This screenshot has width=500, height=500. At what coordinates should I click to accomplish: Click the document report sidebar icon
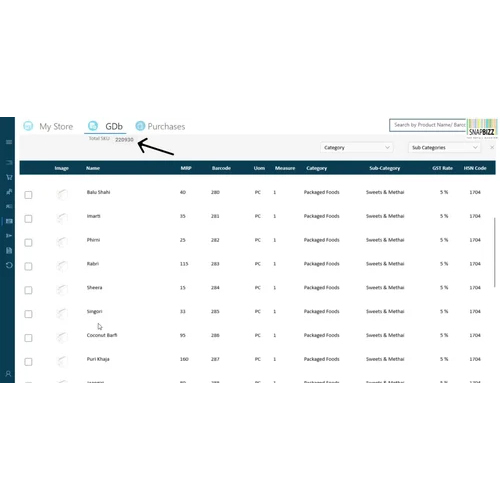click(x=9, y=250)
